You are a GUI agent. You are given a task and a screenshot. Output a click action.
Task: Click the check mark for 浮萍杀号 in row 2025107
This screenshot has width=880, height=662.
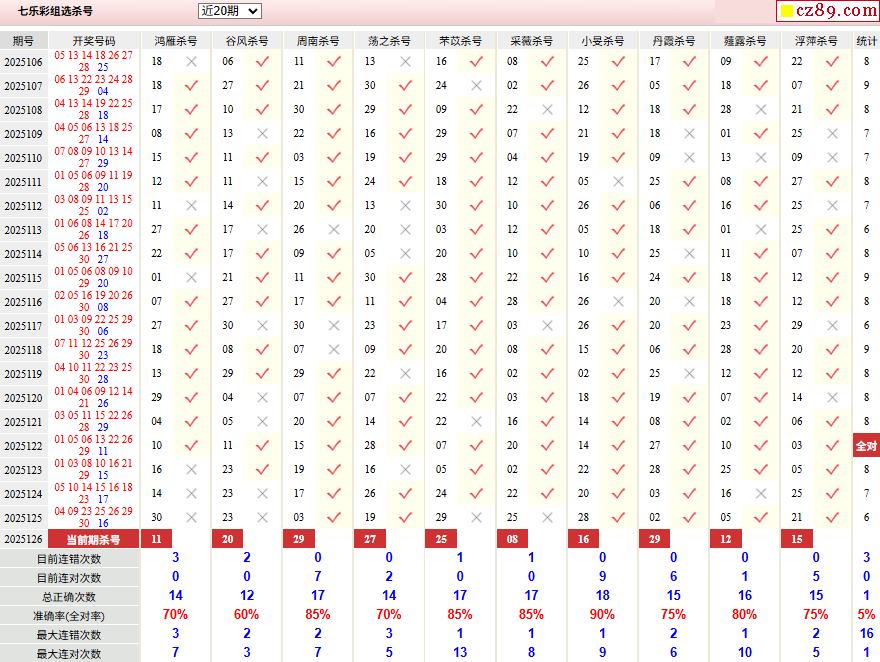point(832,85)
